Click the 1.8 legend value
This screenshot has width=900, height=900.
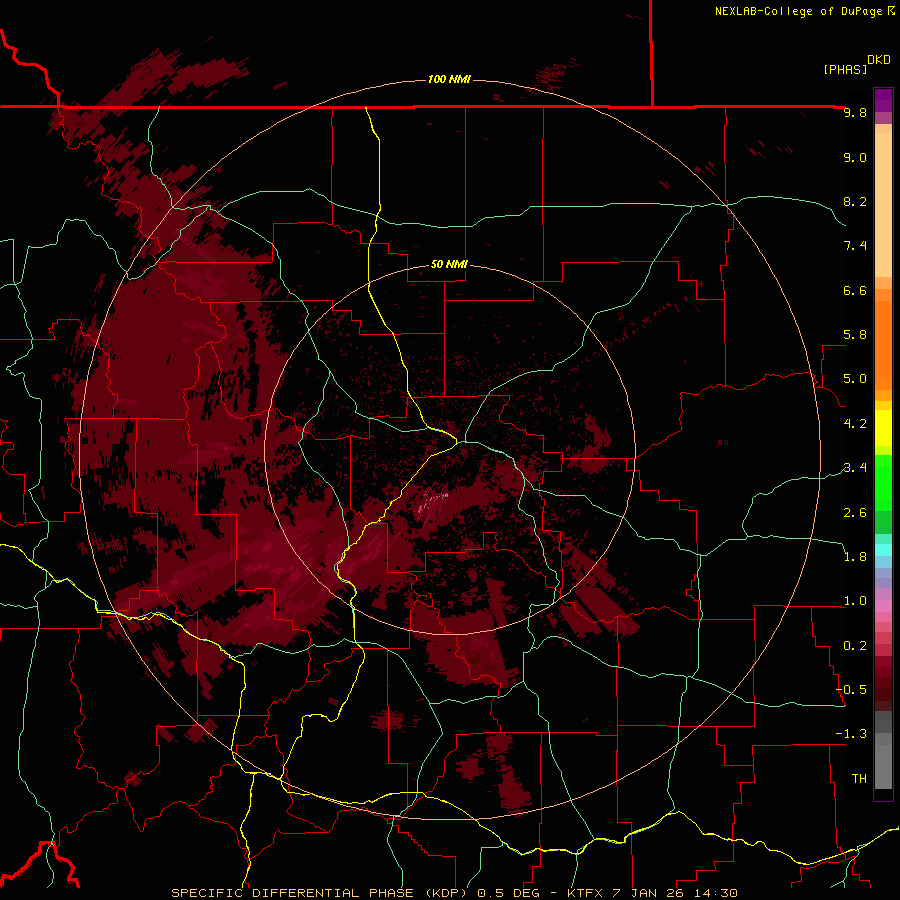pos(855,557)
